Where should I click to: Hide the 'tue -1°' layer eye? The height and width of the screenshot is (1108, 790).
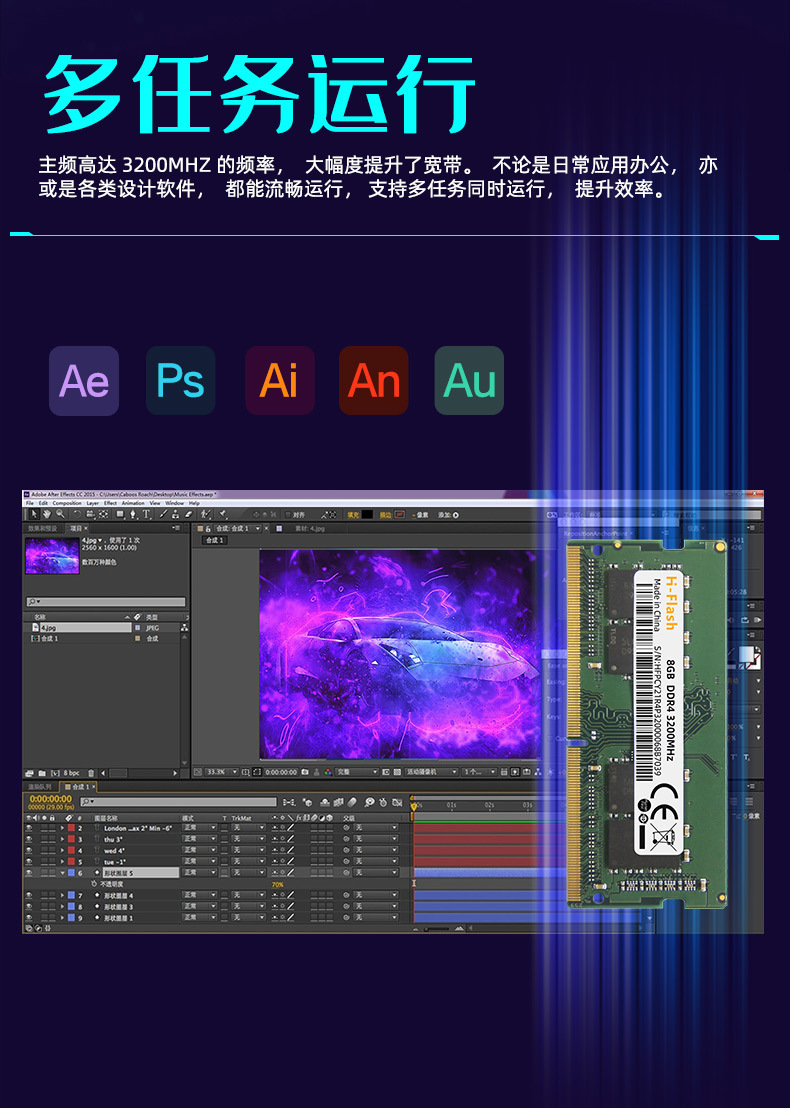click(28, 861)
